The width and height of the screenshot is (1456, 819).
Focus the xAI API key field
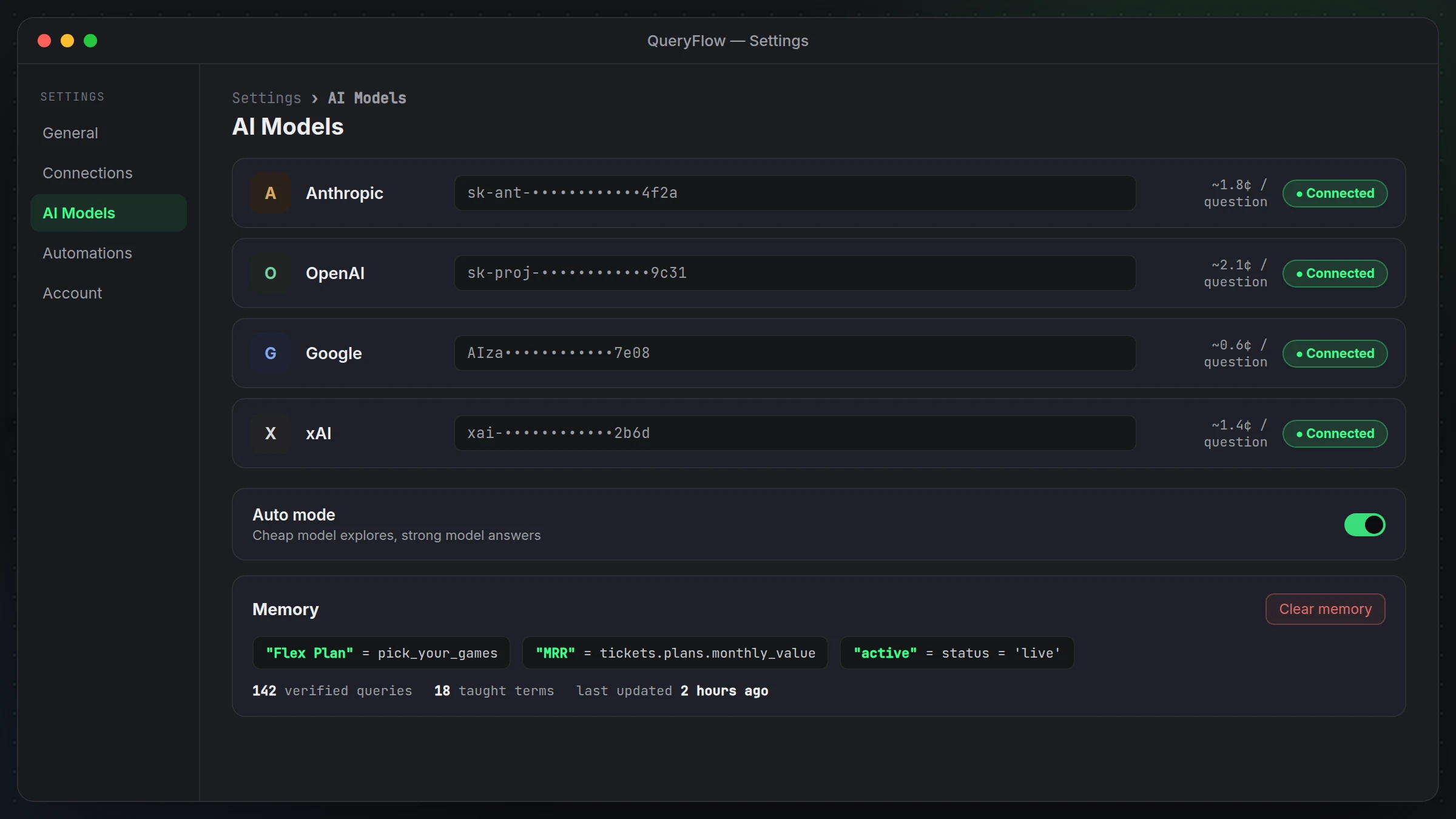coord(795,433)
